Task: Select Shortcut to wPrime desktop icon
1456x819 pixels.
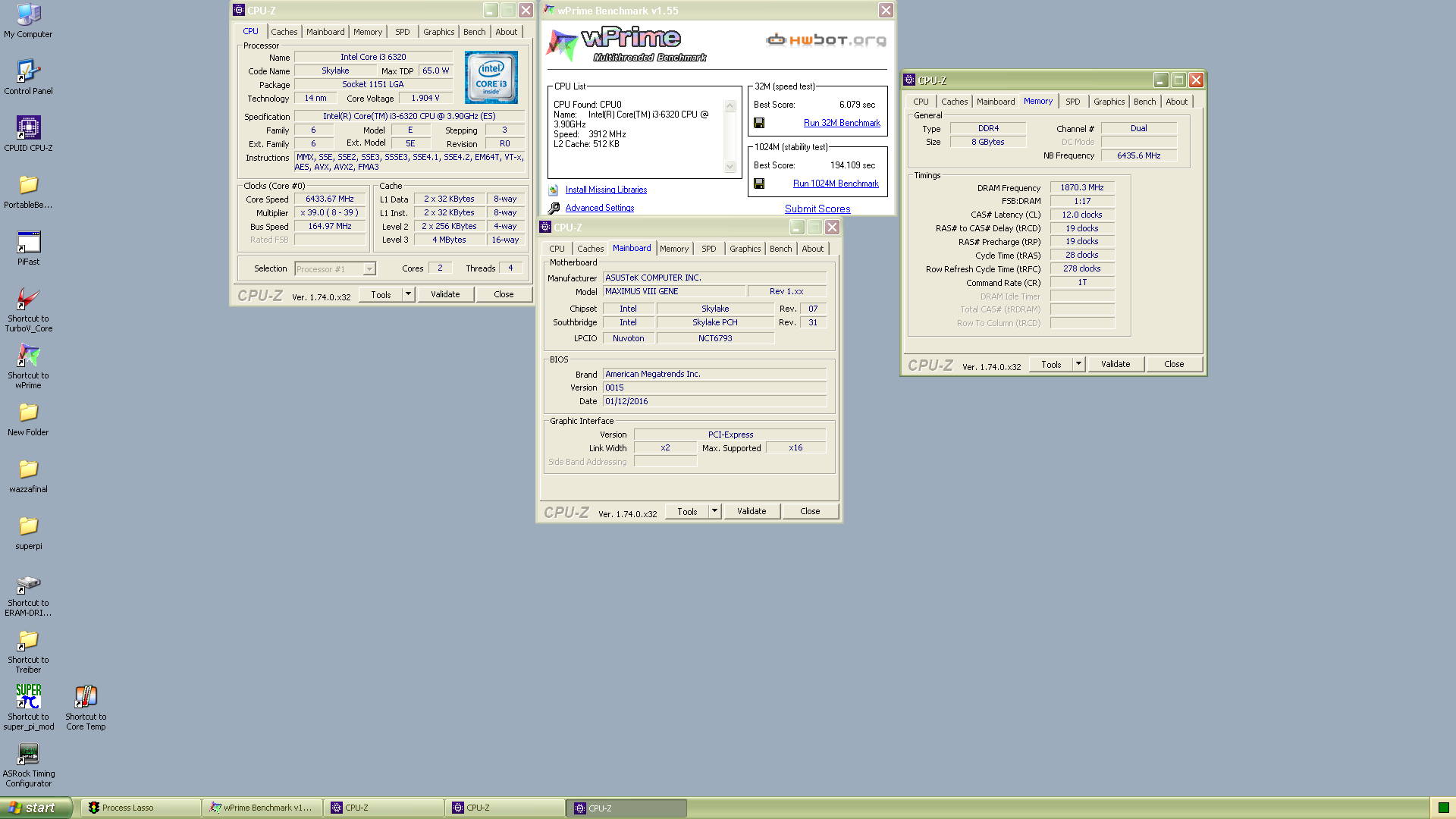Action: 28,366
